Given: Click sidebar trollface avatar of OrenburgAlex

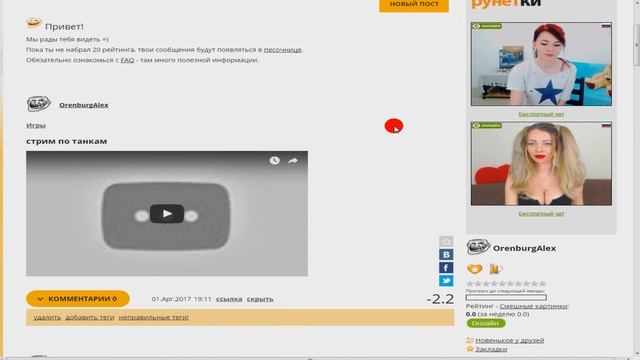Looking at the screenshot, I should click(478, 247).
